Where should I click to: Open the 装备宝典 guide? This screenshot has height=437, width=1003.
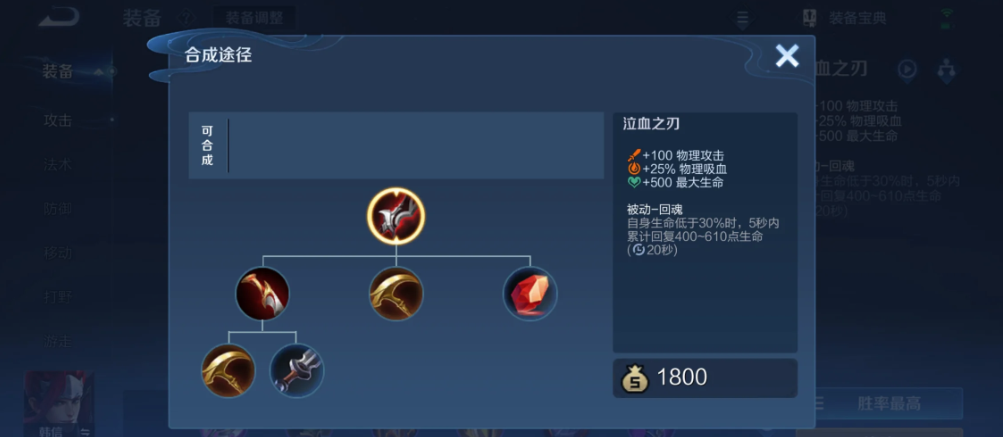pos(844,18)
